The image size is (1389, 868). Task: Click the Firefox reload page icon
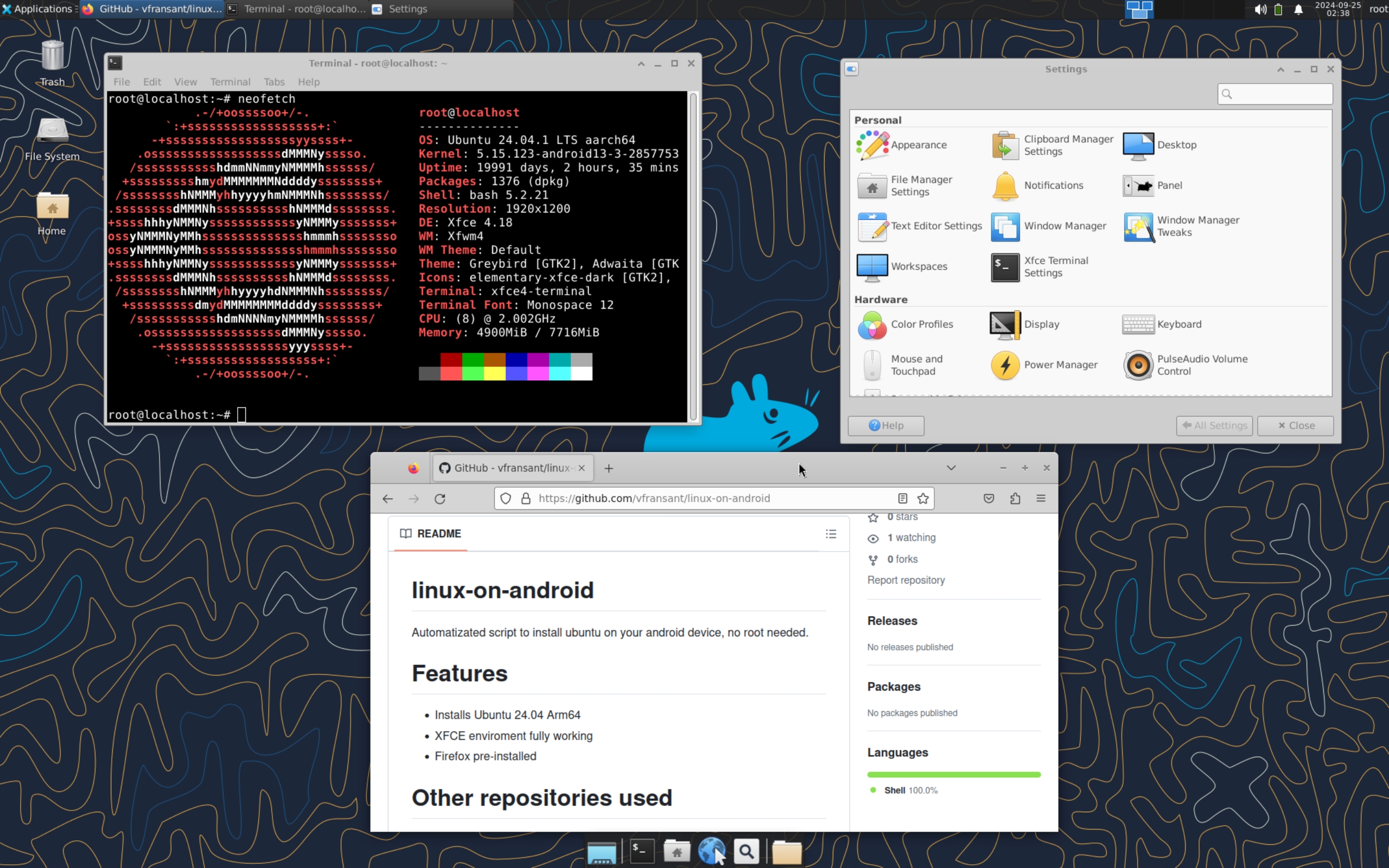click(439, 499)
